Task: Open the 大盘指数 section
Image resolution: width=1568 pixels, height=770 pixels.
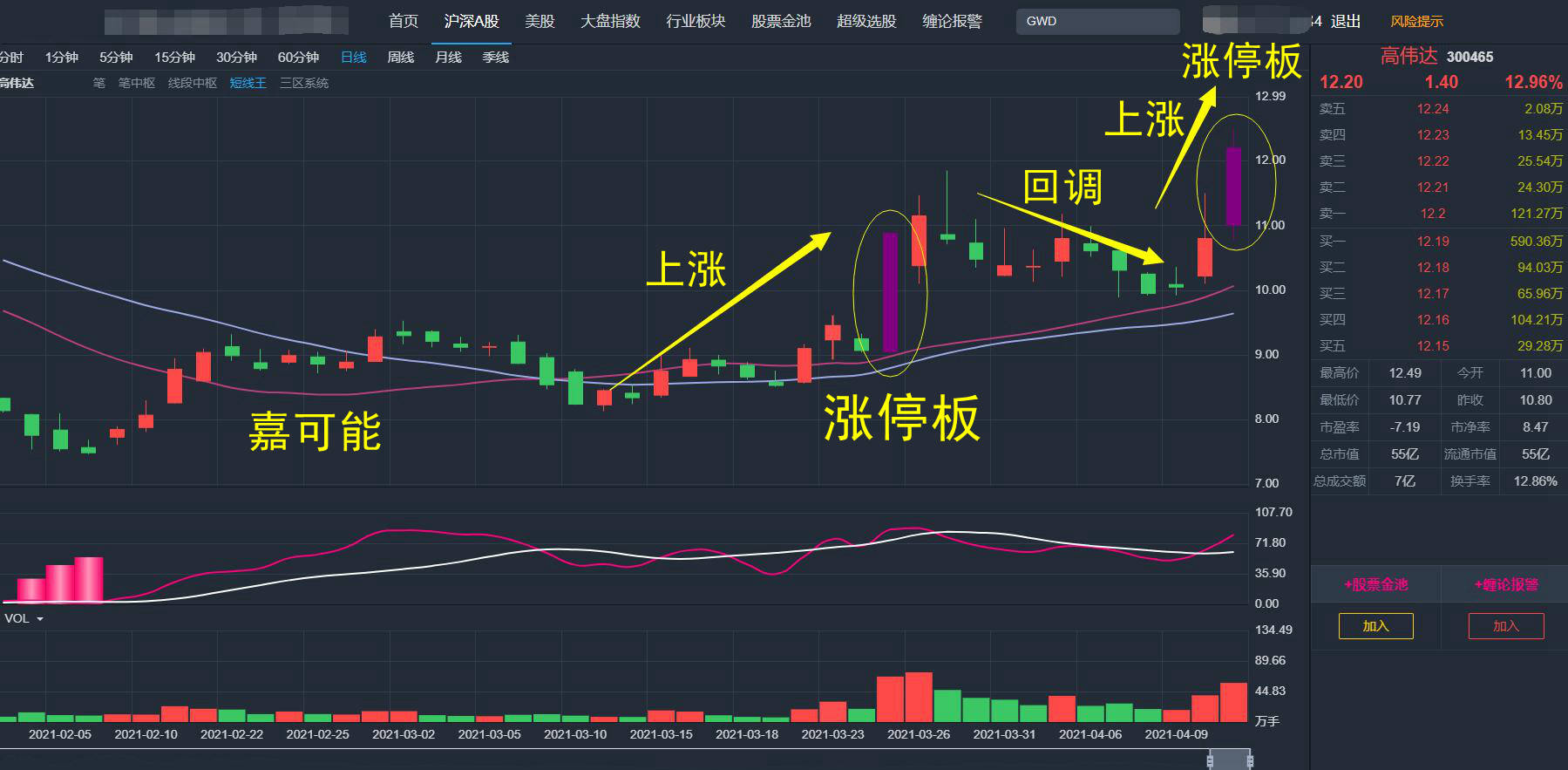Action: click(x=610, y=21)
